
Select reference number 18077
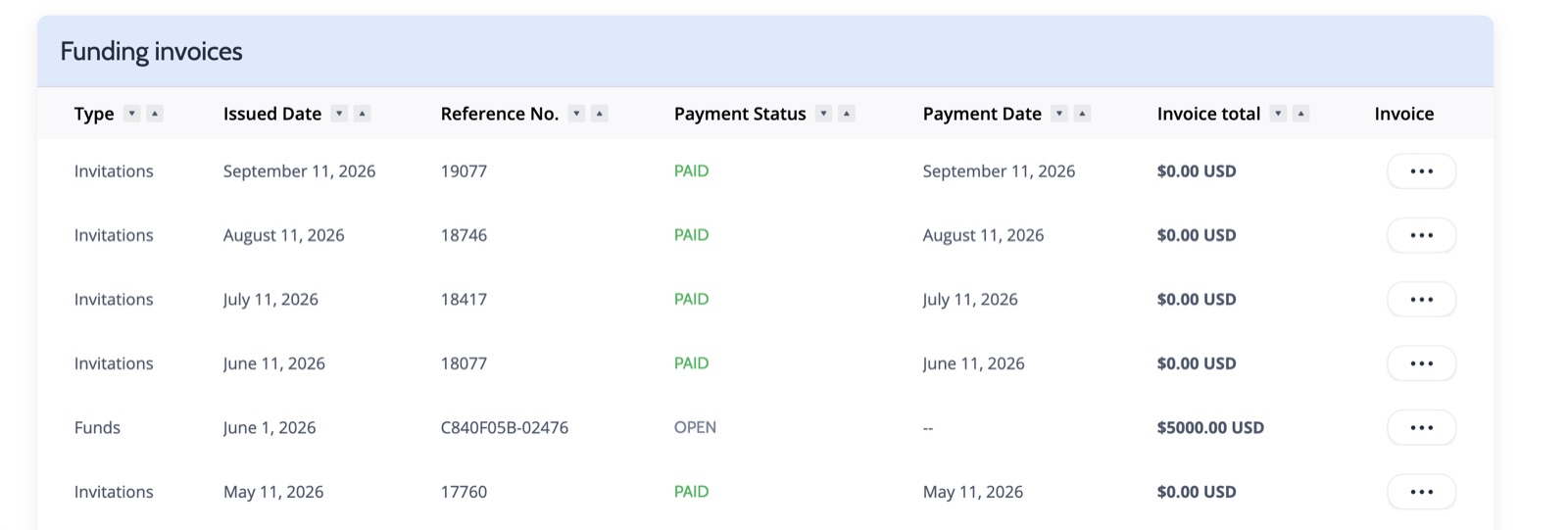(464, 363)
